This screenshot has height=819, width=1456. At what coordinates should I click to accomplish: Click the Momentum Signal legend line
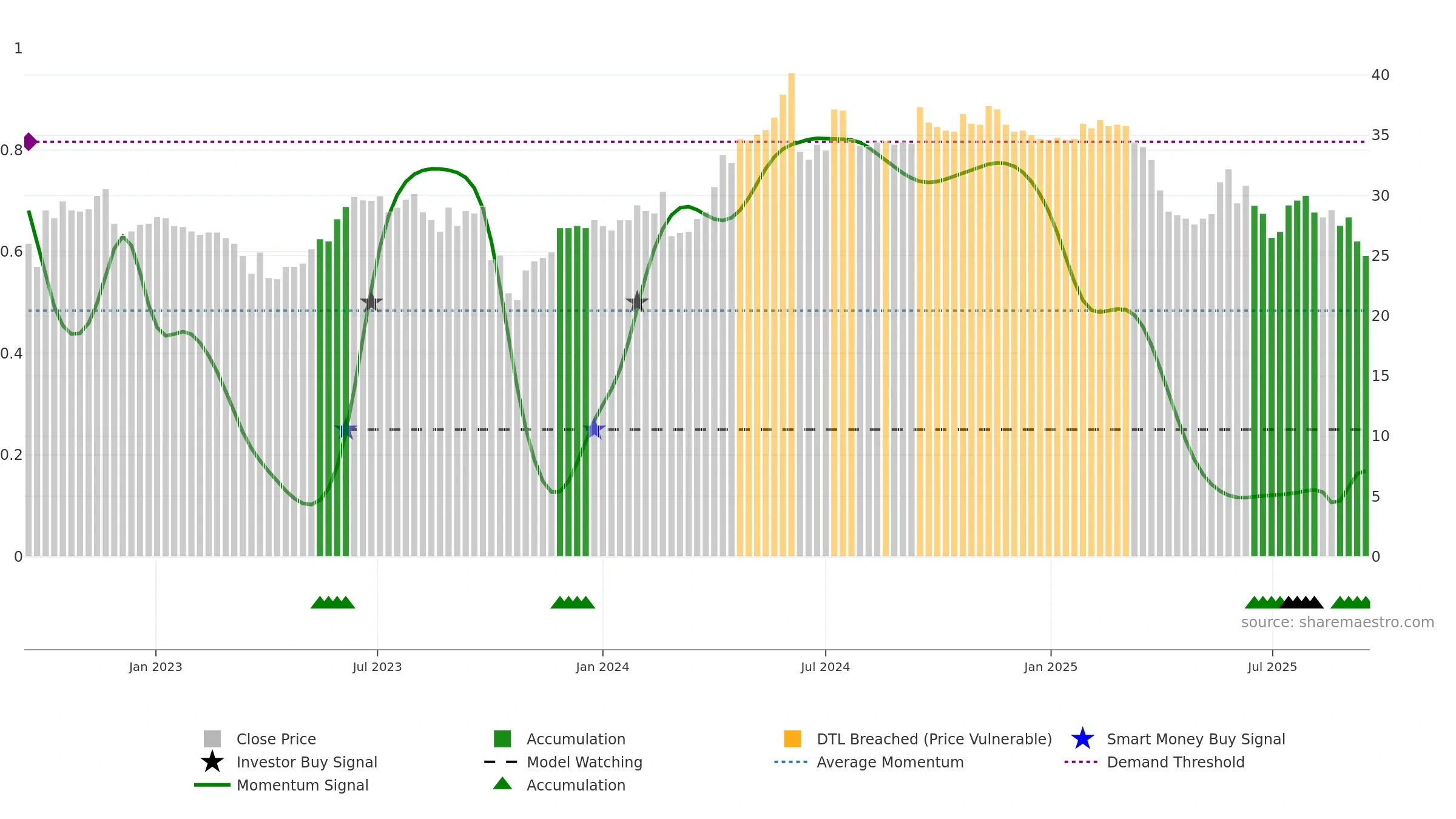click(x=212, y=785)
